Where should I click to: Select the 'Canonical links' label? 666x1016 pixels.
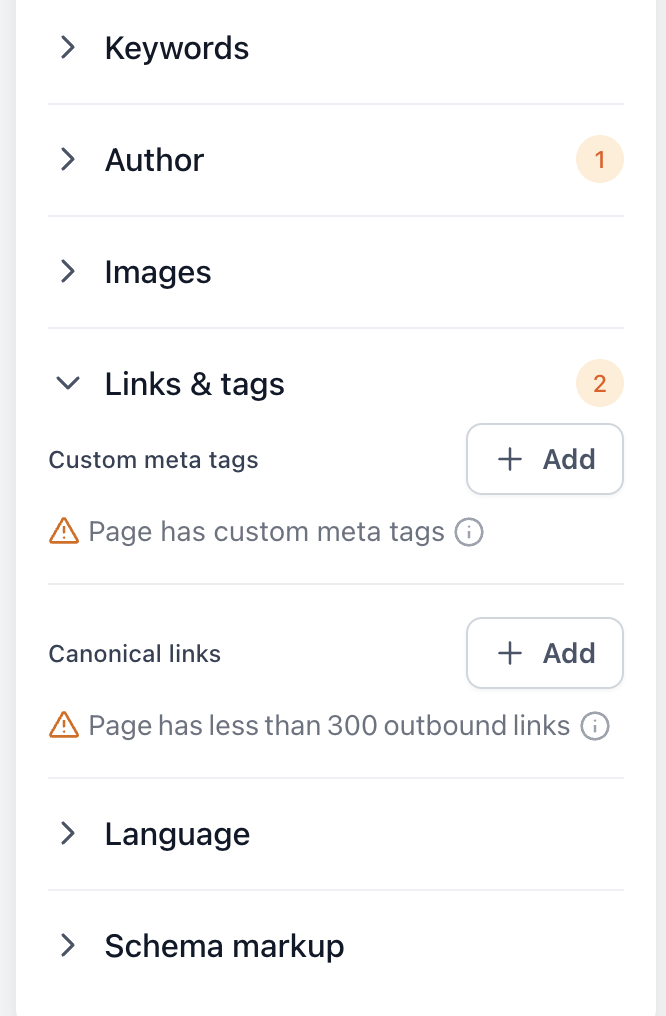tap(134, 654)
